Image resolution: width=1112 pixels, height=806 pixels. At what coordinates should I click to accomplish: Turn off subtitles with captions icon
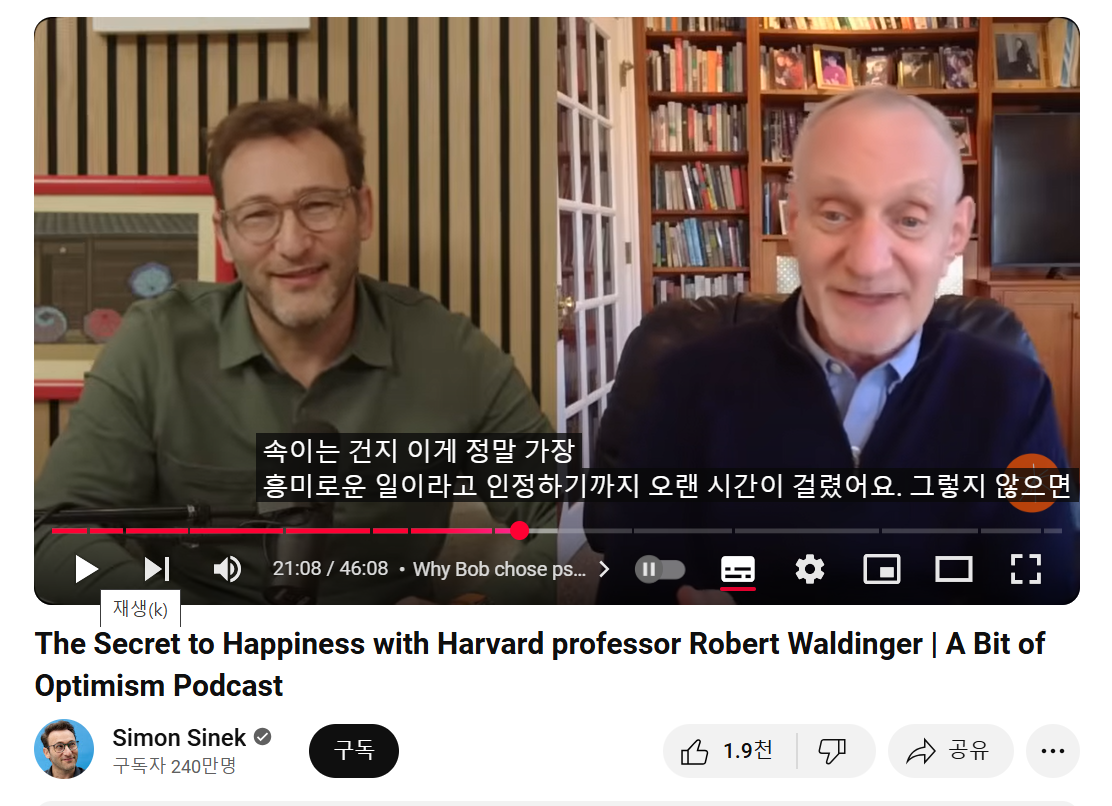(x=738, y=569)
